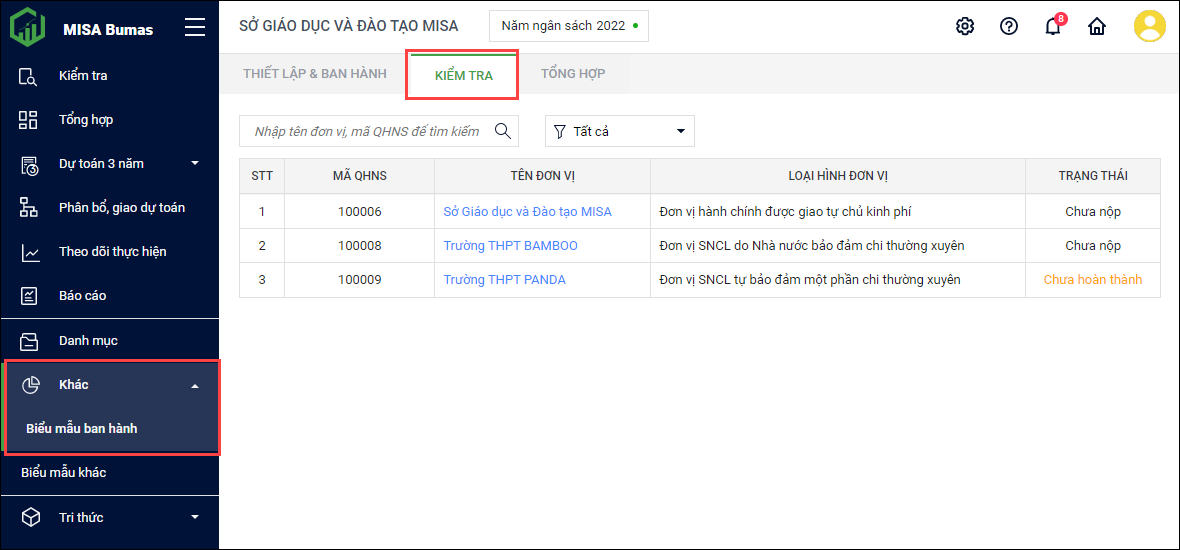
Task: Click the hamburger menu icon in sidebar
Action: click(x=195, y=28)
